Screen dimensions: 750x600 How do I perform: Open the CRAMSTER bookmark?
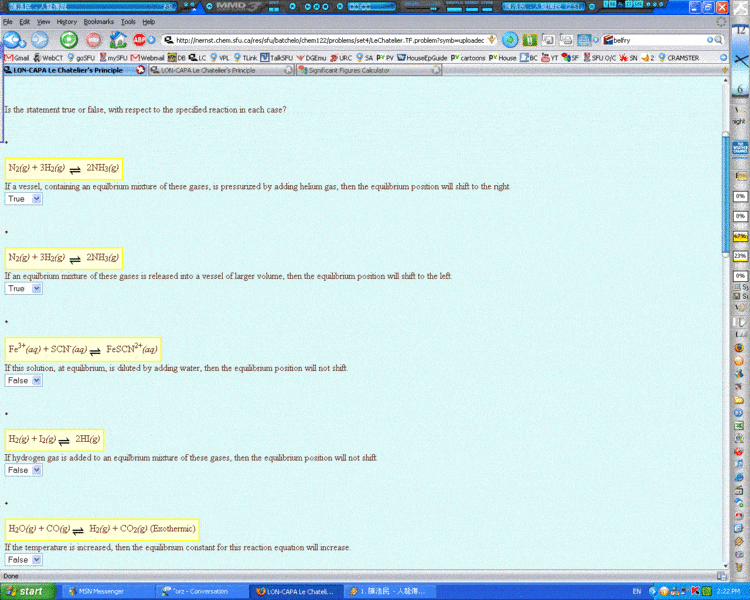click(678, 58)
